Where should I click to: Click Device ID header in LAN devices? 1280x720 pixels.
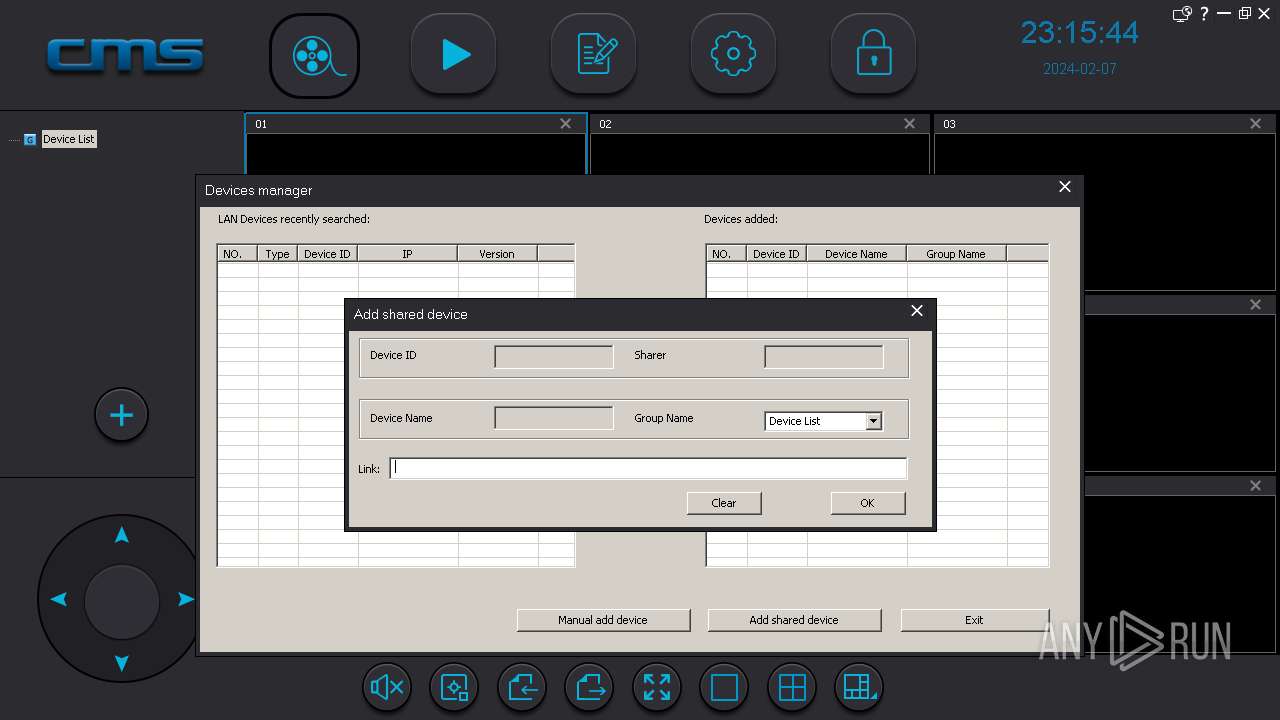click(x=328, y=254)
